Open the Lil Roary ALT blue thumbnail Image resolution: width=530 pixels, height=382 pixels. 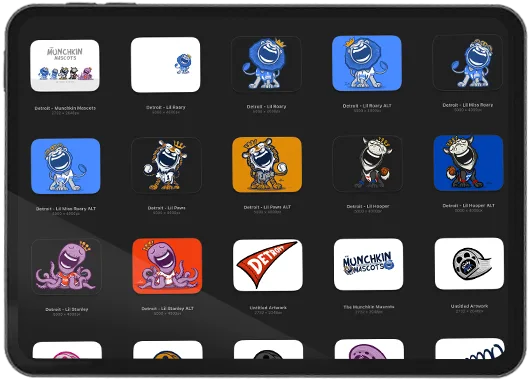367,63
